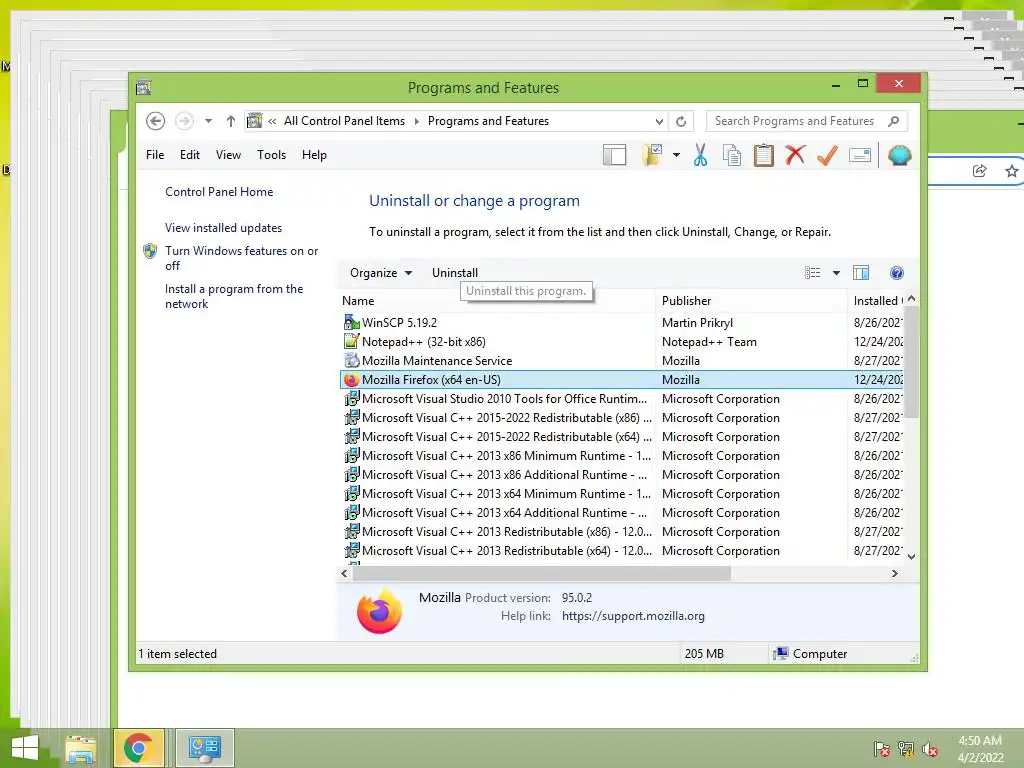Click the vertical scrollbar up arrow
The height and width of the screenshot is (768, 1024).
[912, 298]
